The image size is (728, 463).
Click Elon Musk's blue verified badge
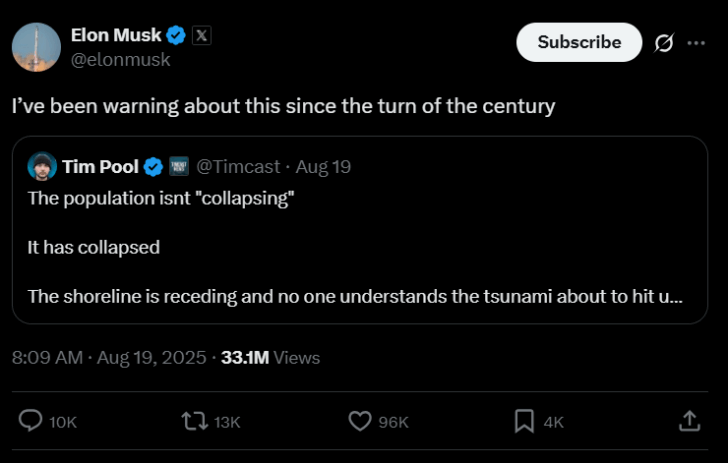point(176,35)
